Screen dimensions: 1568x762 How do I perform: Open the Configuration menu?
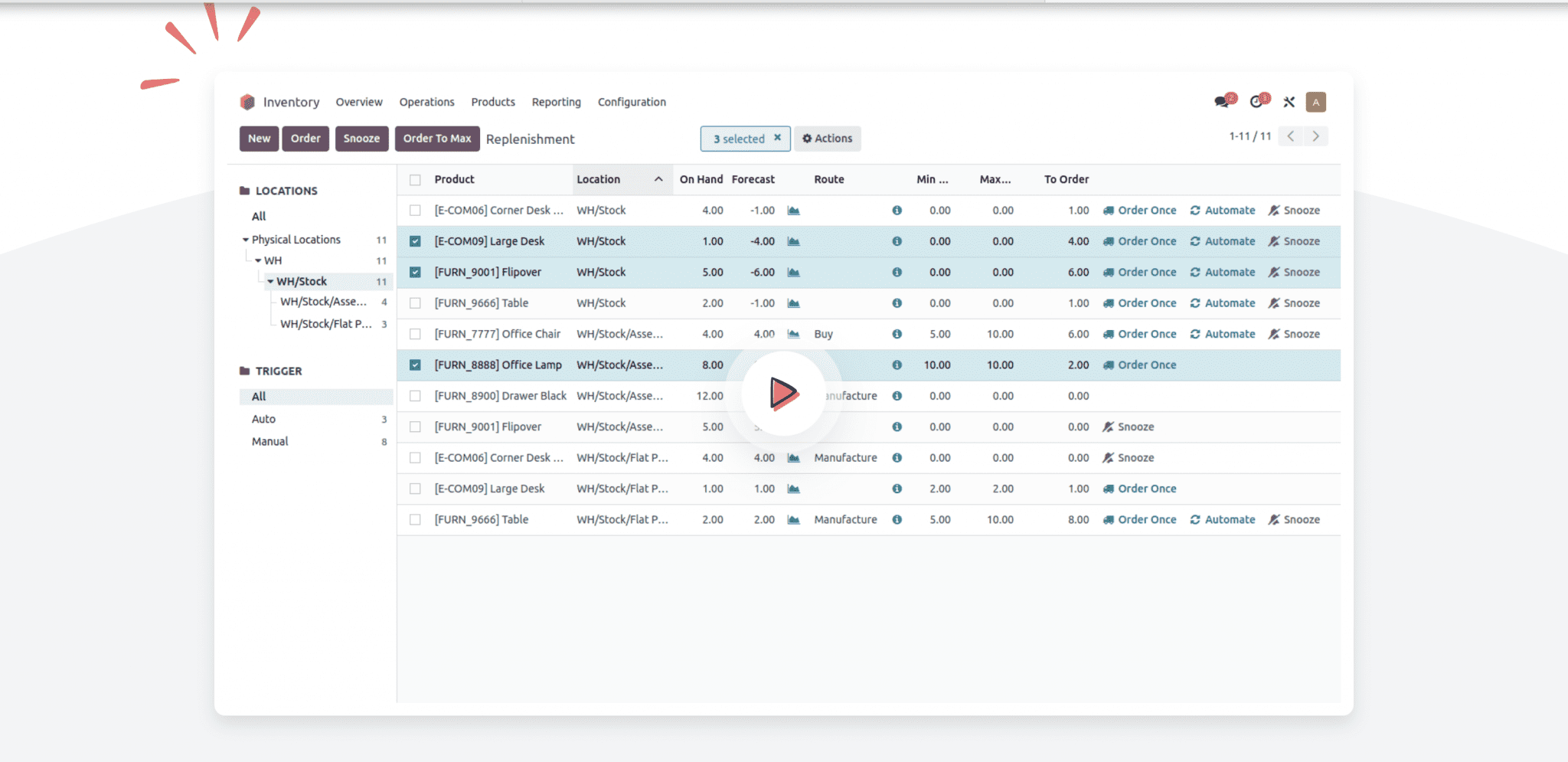click(x=632, y=102)
